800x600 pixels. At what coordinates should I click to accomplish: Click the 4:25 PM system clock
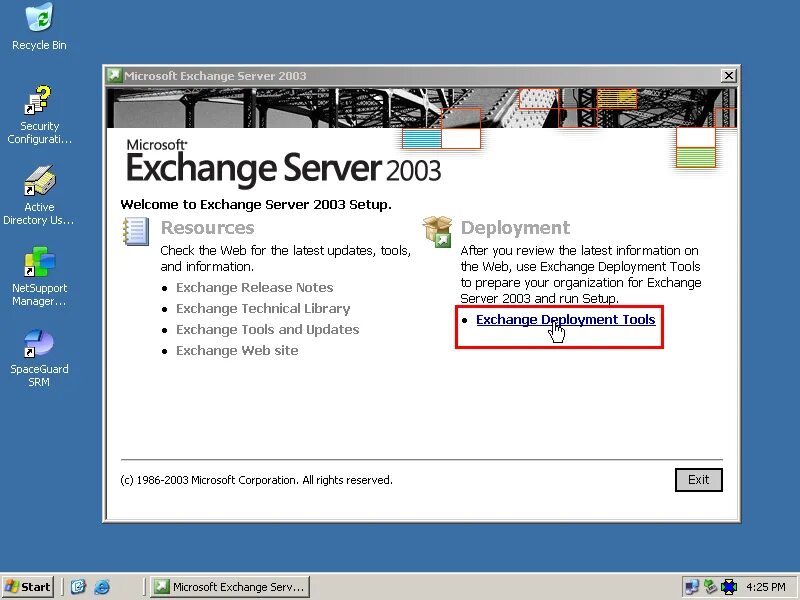click(x=765, y=587)
